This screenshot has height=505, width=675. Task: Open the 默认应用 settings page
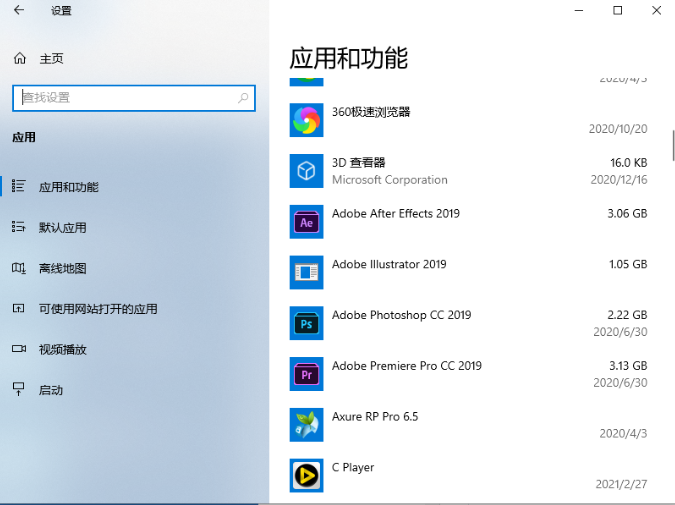click(x=62, y=228)
